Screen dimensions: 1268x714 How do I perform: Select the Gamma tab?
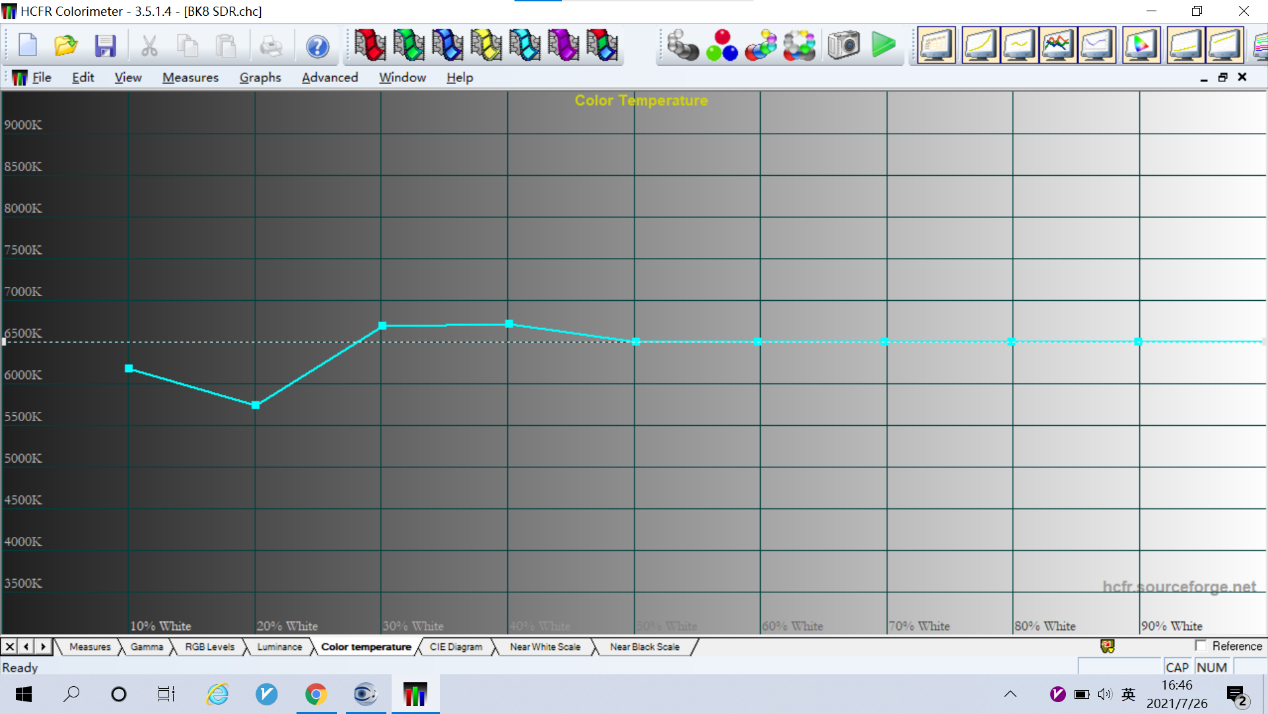[x=147, y=647]
